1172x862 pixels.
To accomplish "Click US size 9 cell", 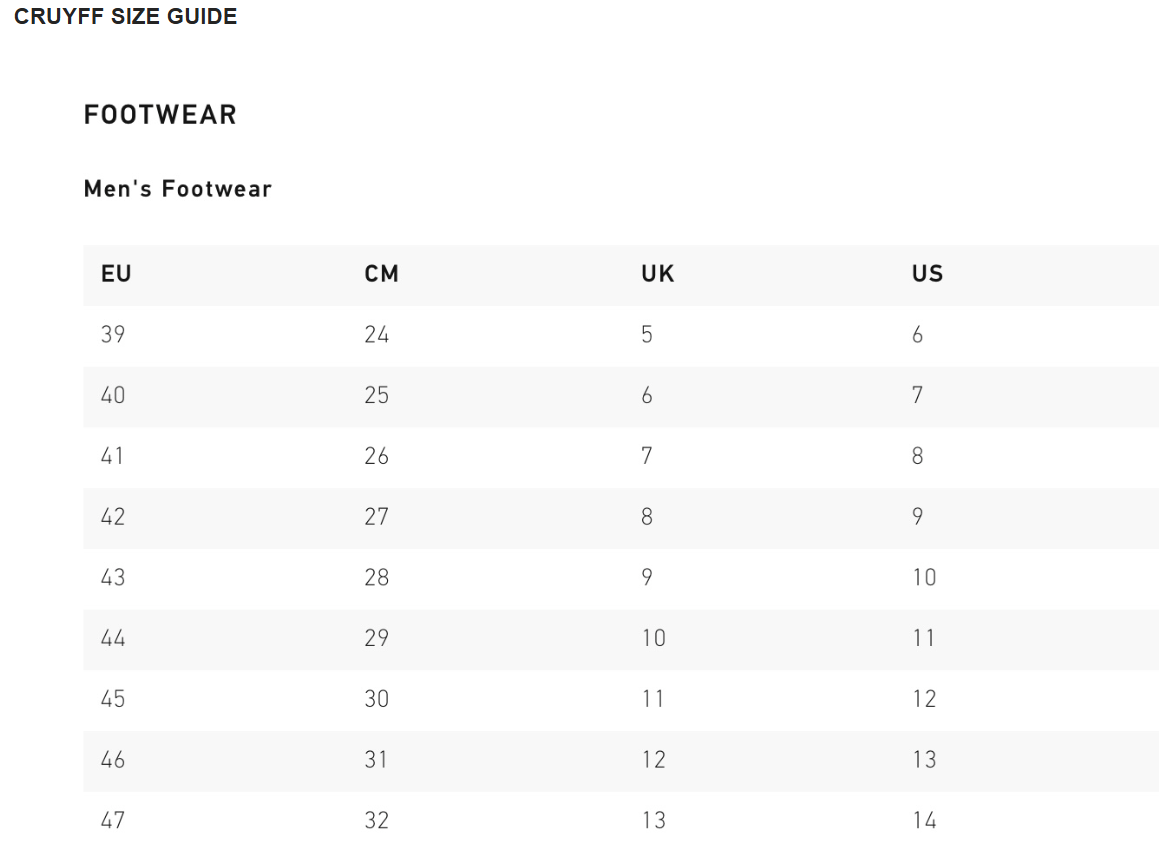I will [x=917, y=517].
